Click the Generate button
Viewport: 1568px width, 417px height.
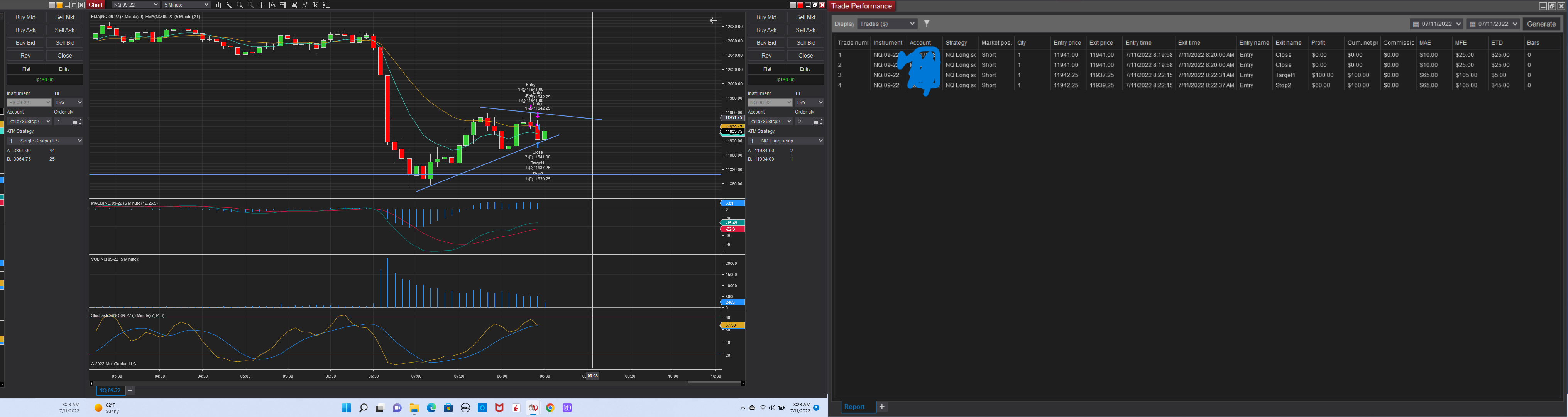[x=1541, y=24]
